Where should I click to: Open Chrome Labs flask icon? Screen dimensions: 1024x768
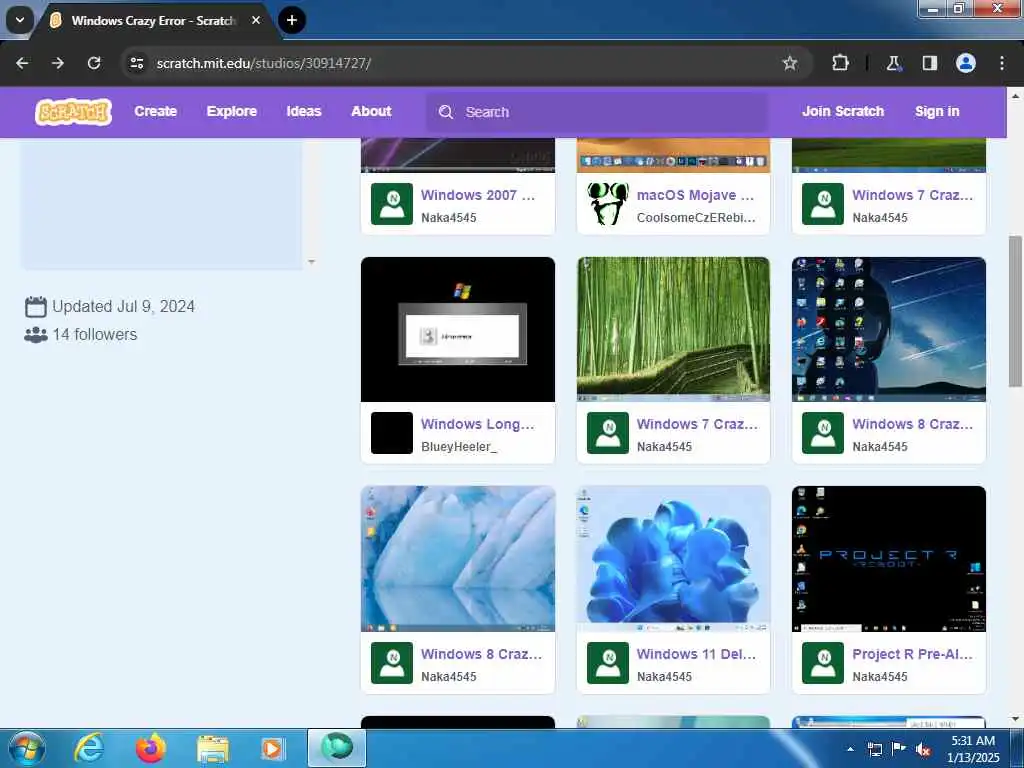coord(893,63)
